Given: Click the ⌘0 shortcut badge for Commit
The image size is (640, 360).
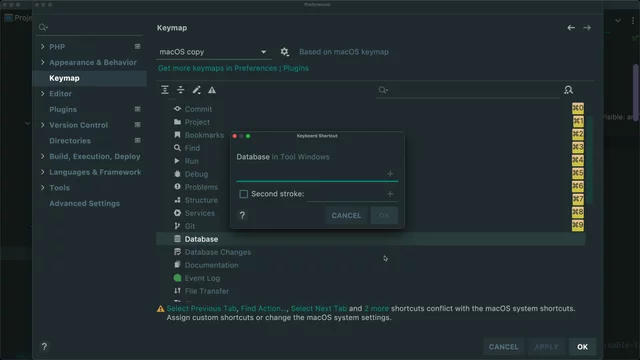Looking at the screenshot, I should (578, 108).
